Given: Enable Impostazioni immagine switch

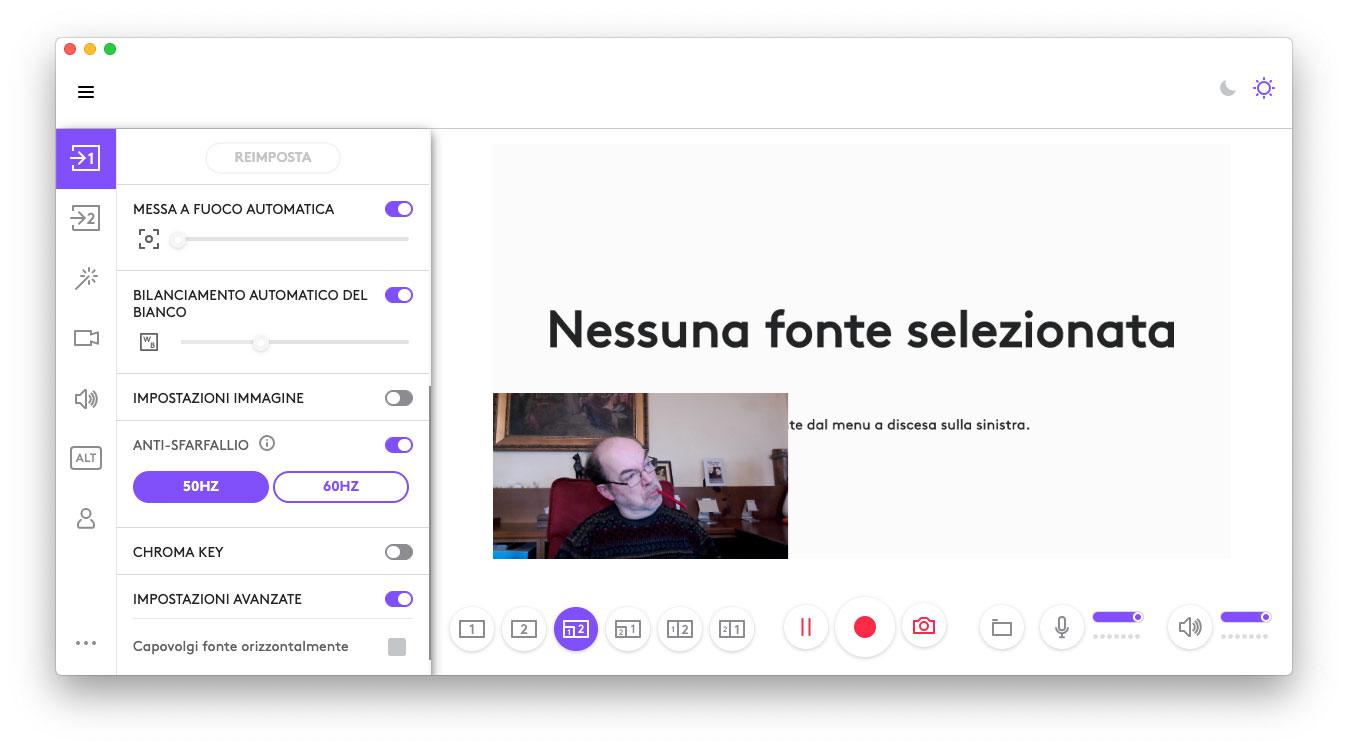Looking at the screenshot, I should pyautogui.click(x=399, y=398).
